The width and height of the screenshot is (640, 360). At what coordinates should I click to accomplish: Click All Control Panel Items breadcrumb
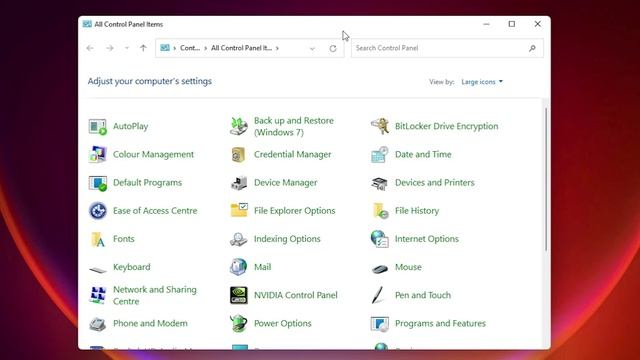pyautogui.click(x=241, y=48)
